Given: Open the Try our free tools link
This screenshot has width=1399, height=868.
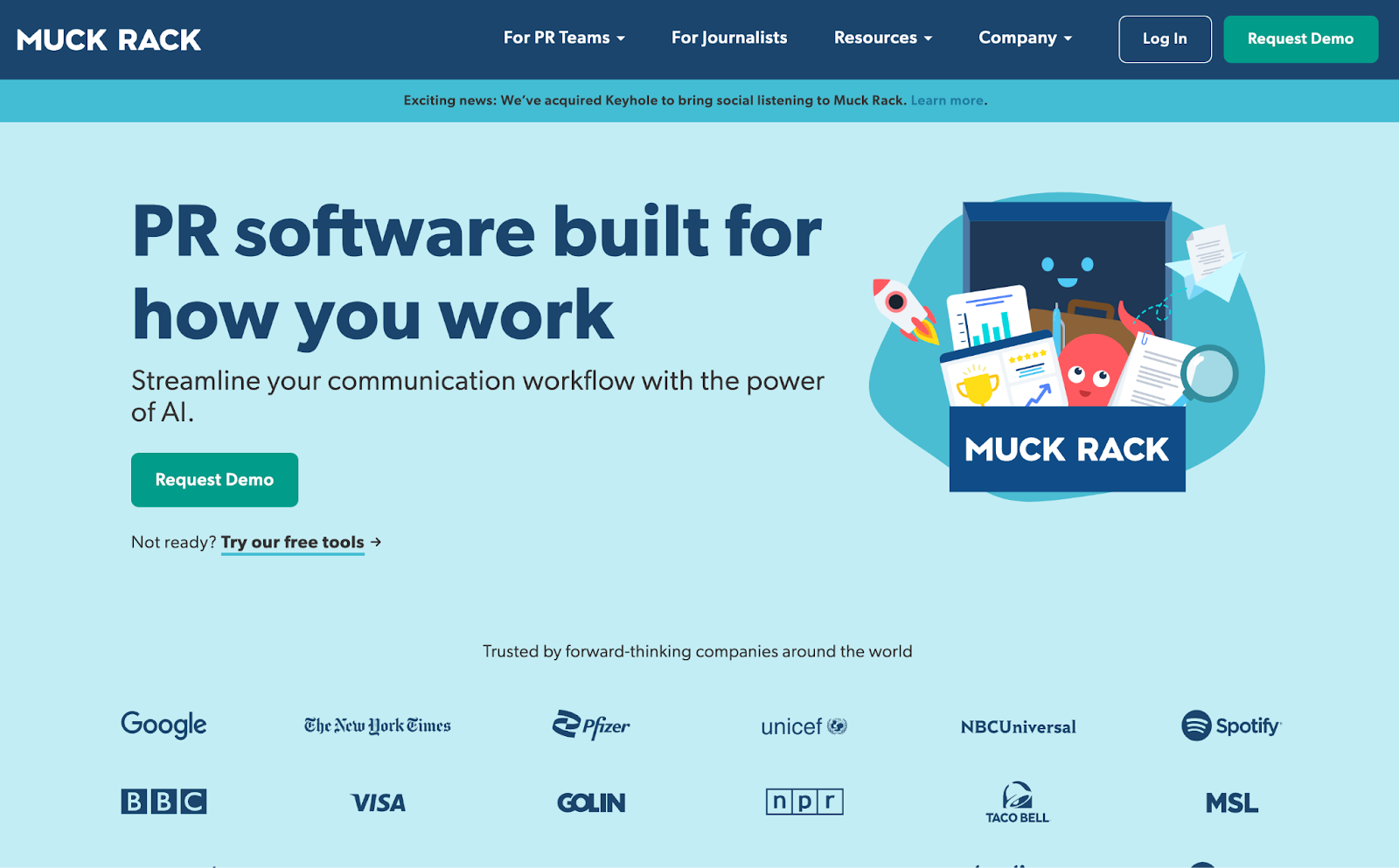Looking at the screenshot, I should tap(292, 542).
